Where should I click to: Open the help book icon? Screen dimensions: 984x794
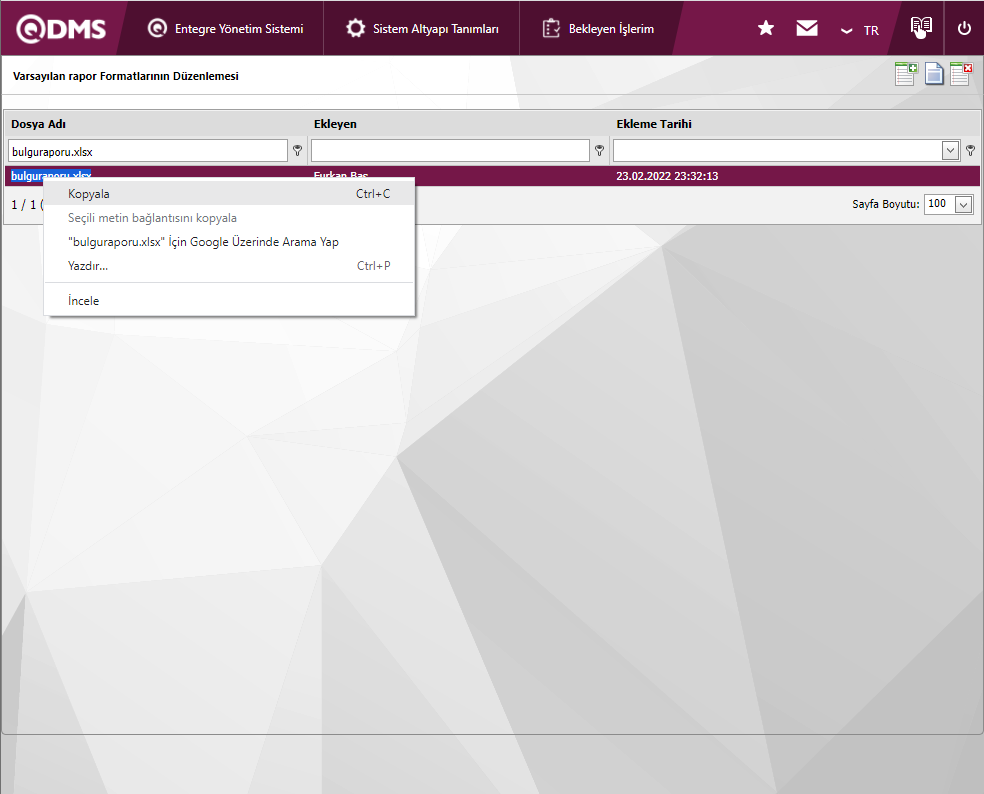point(921,26)
